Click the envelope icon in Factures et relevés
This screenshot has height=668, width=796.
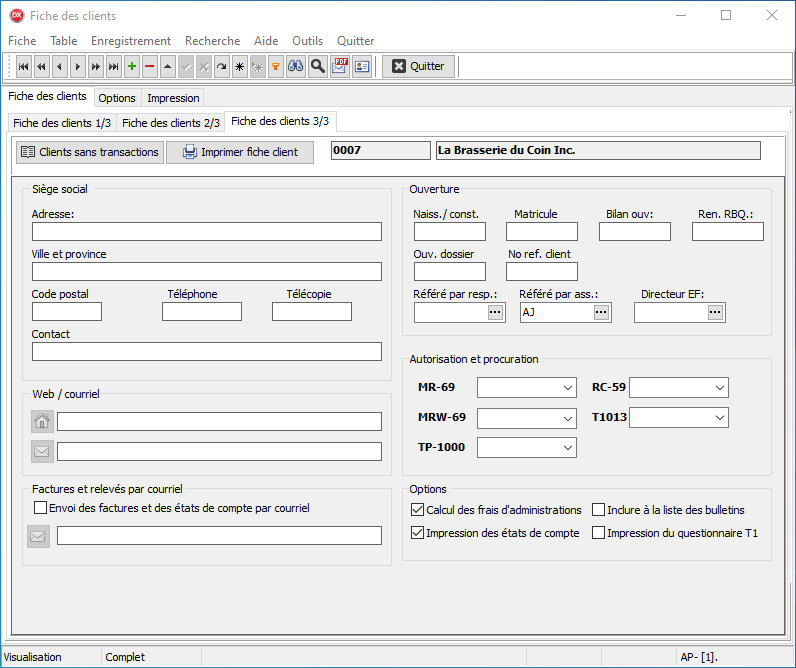[38, 537]
